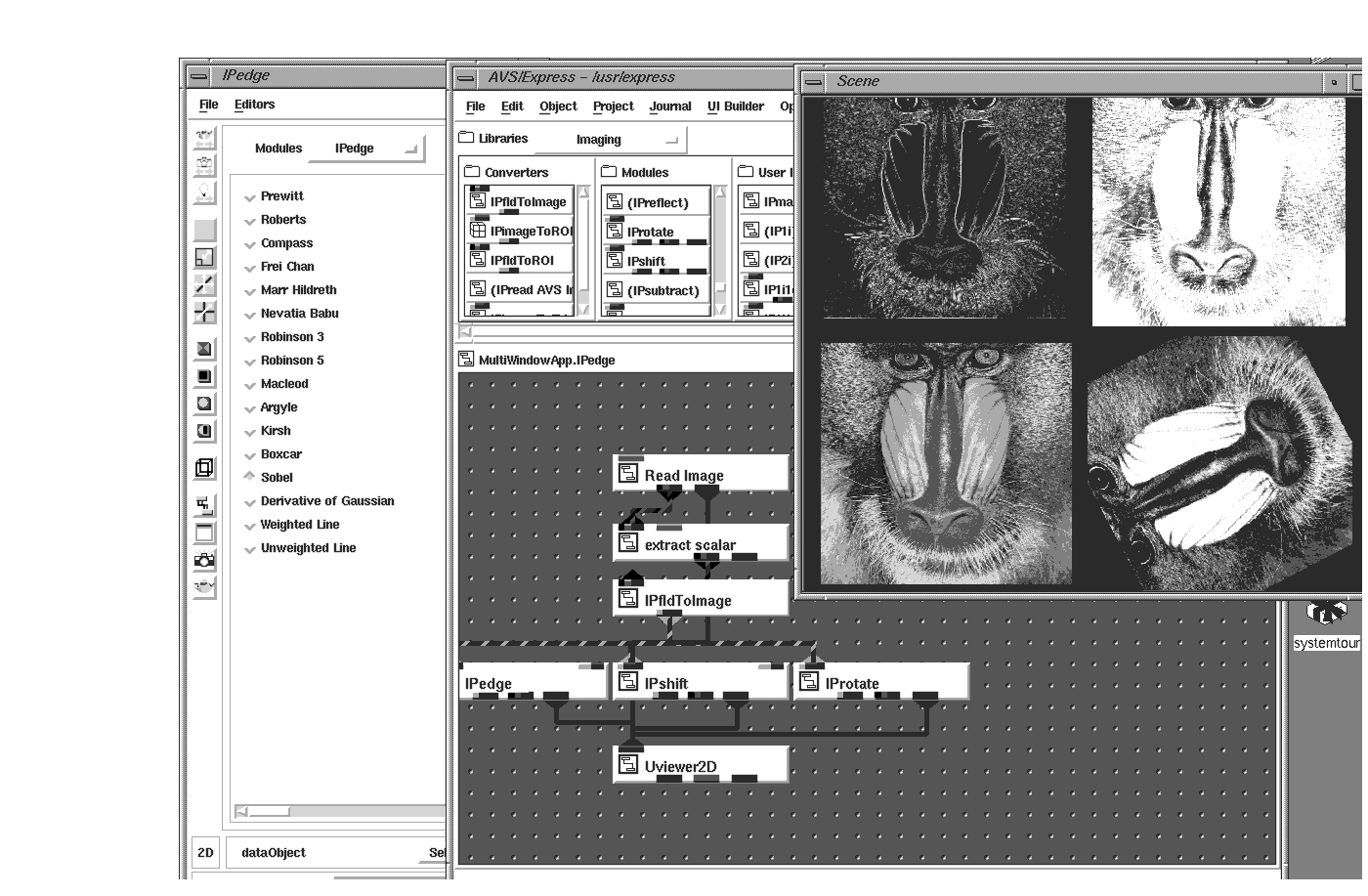Select the Sobel radio option
This screenshot has width=1368, height=896.
(250, 478)
